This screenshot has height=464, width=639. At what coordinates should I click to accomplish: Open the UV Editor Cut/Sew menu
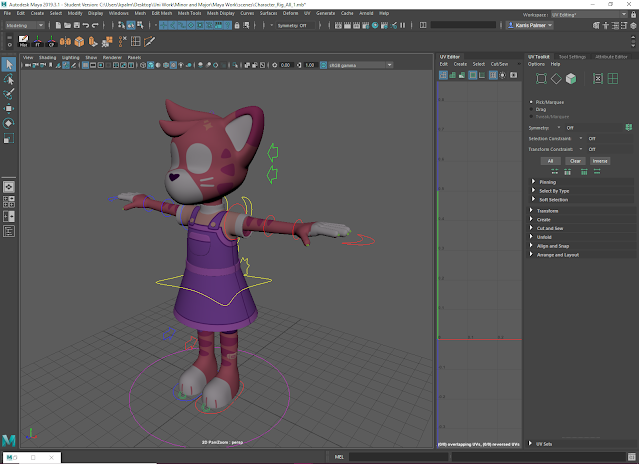tap(499, 64)
